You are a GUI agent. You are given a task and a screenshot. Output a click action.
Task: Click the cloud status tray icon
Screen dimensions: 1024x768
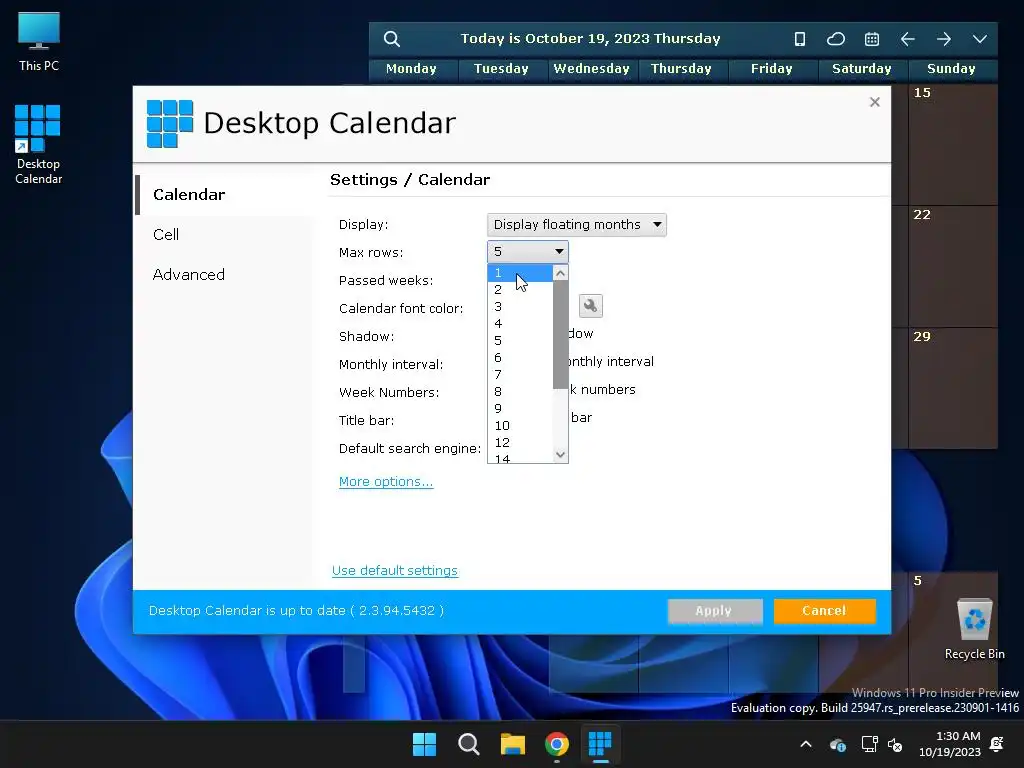coord(838,744)
